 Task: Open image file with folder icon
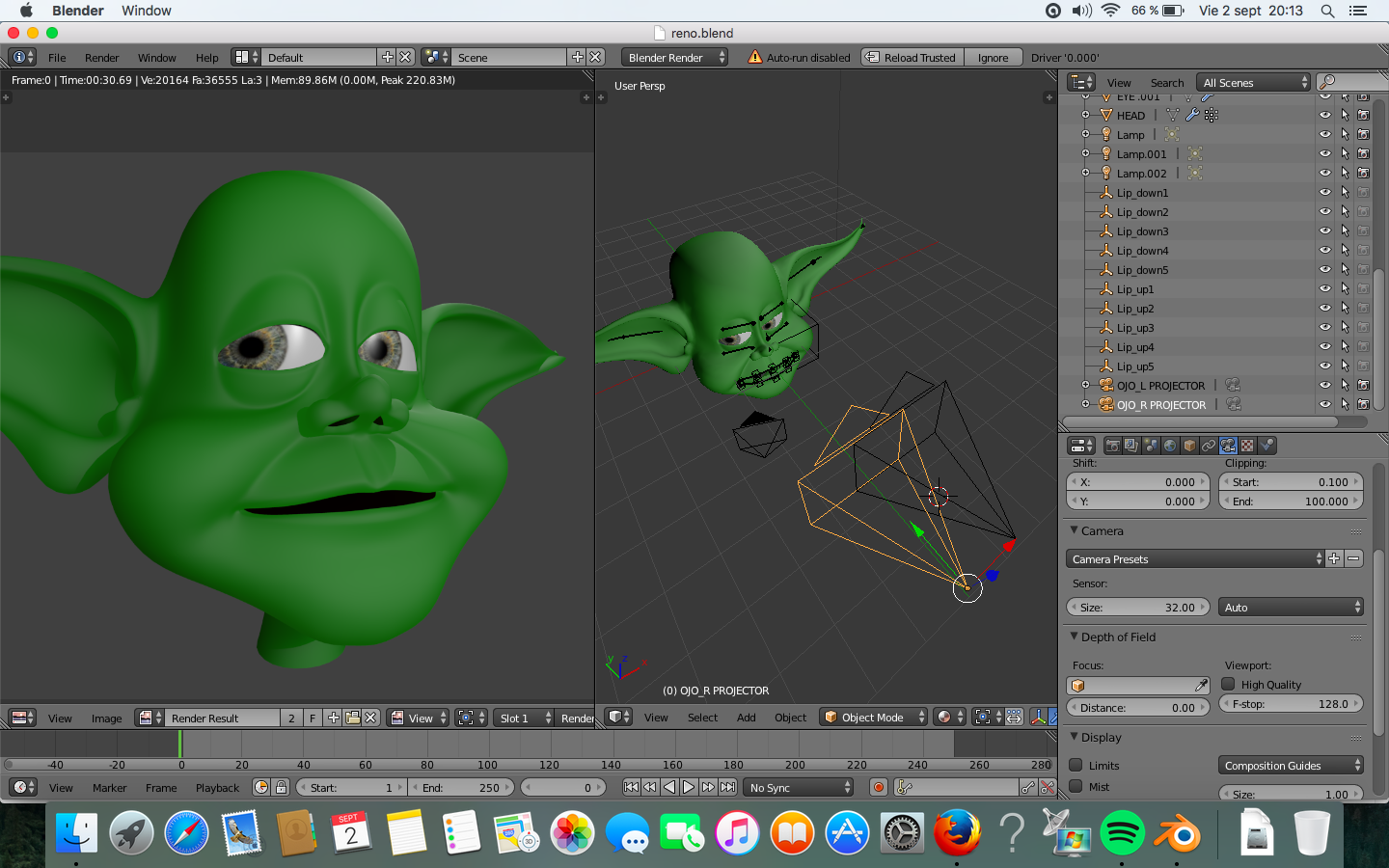[352, 718]
